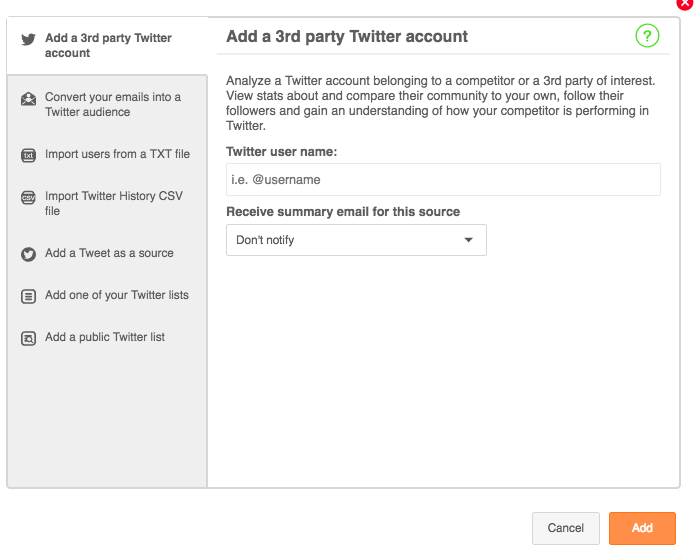Click the CSV file icon
Viewport: 696px width, 559px height.
28,198
